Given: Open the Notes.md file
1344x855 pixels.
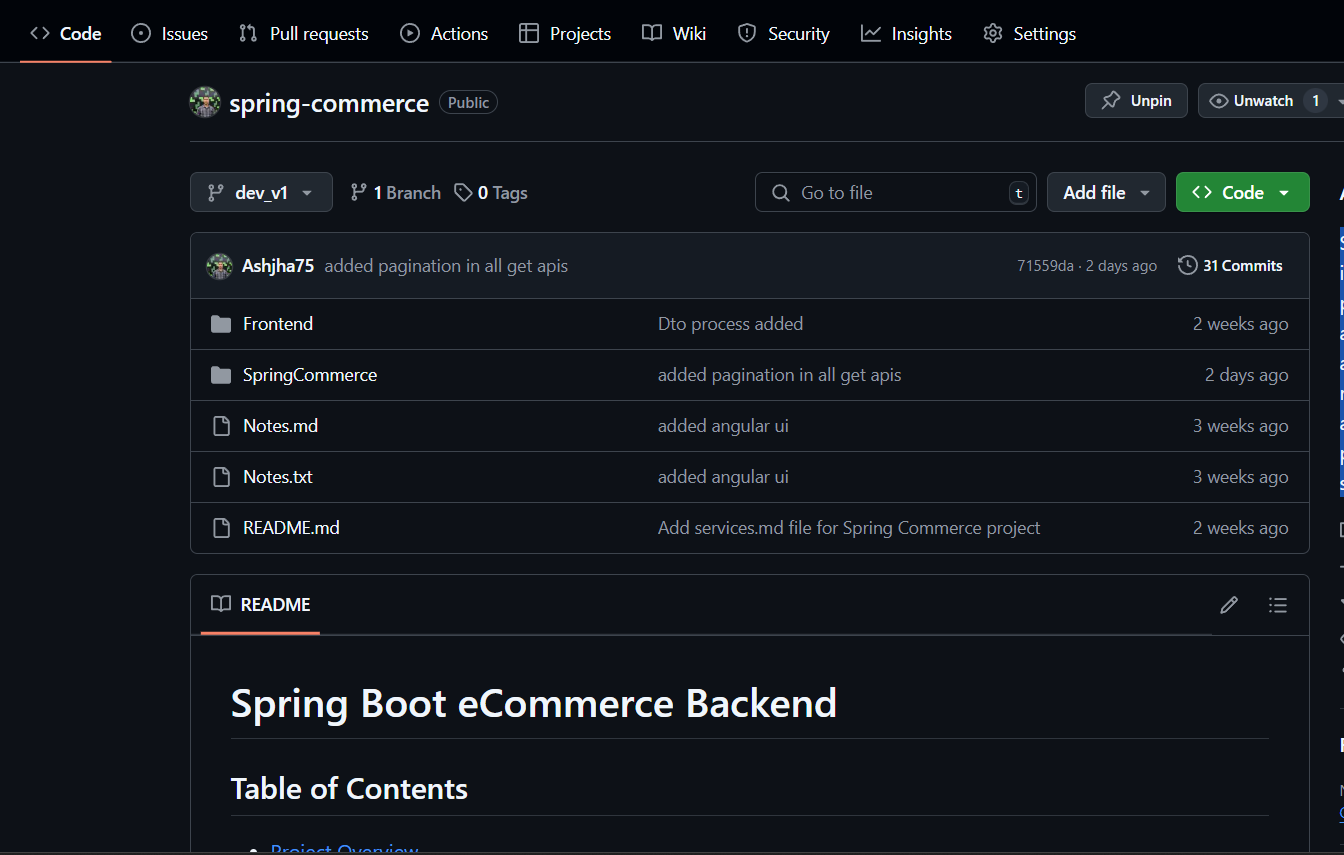Looking at the screenshot, I should pos(280,426).
